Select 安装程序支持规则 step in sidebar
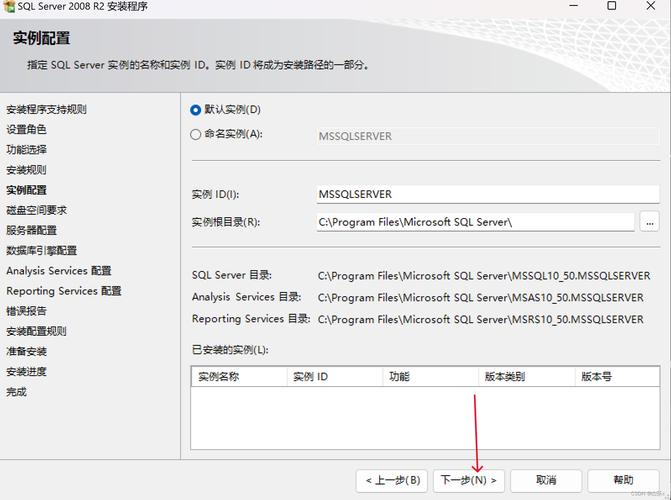This screenshot has width=671, height=500. (46, 109)
